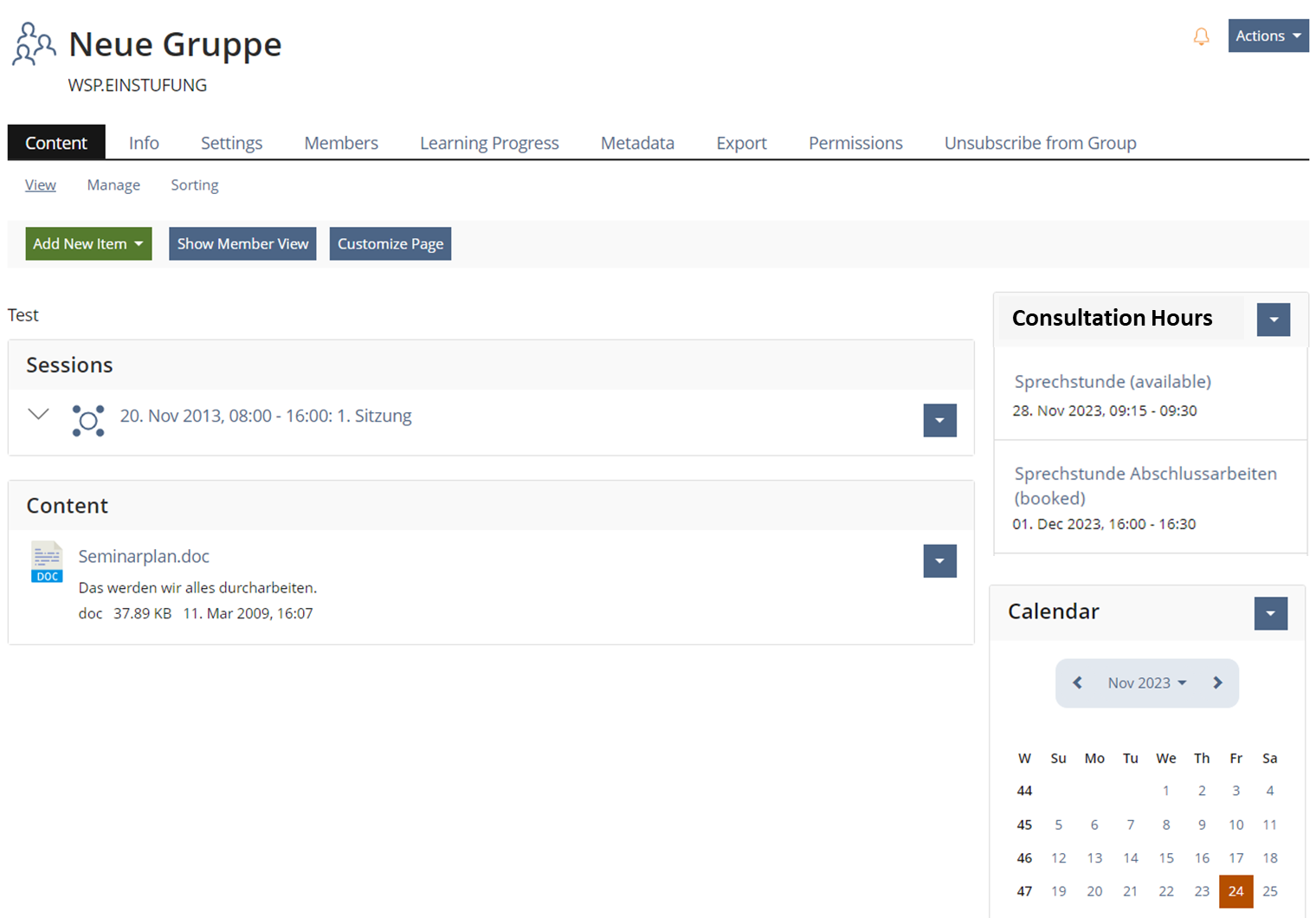Open actions menu for Seminarplan.doc
This screenshot has width=1316, height=918.
[939, 561]
